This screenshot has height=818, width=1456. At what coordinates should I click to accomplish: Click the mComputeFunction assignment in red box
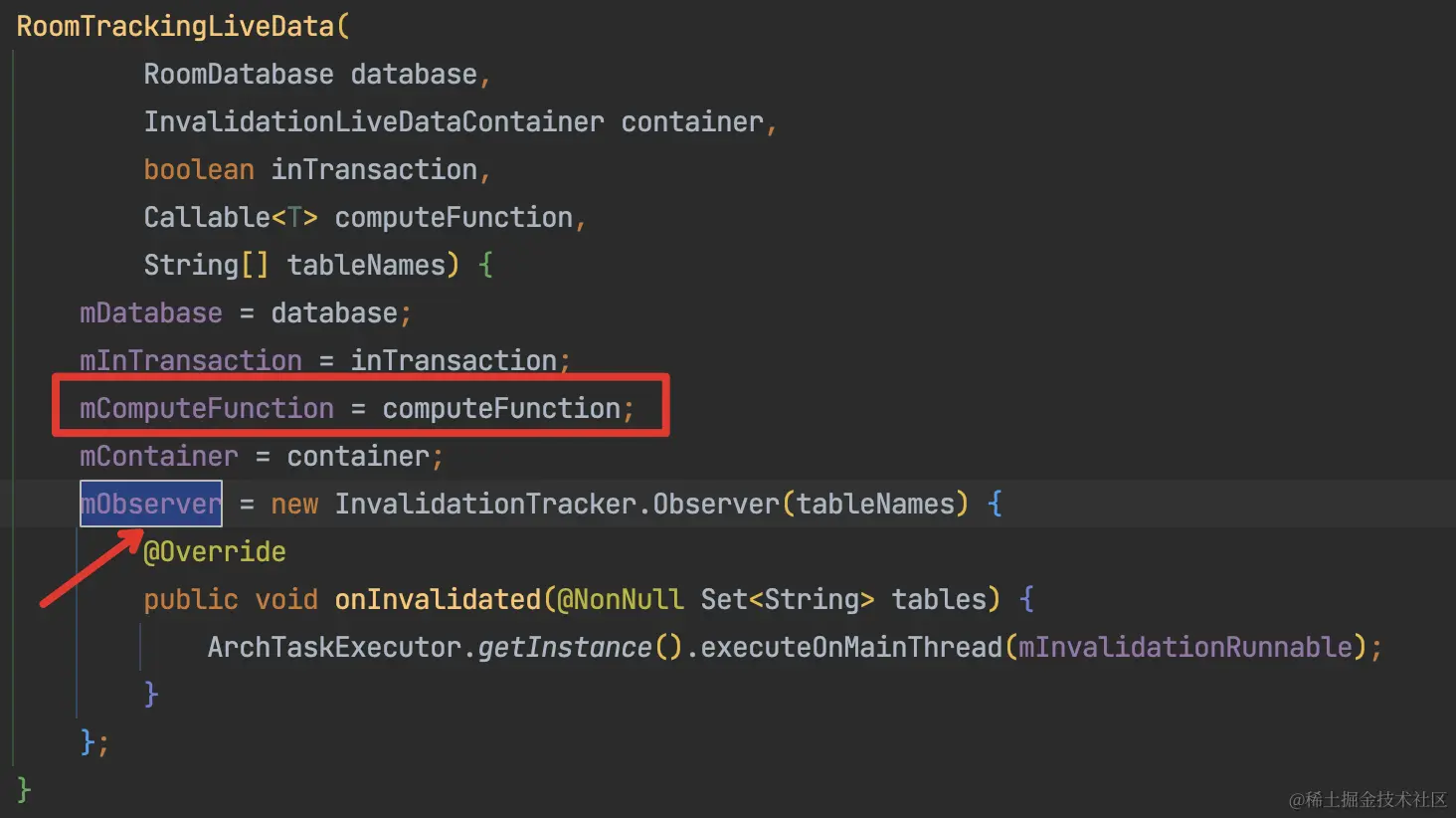coord(357,408)
